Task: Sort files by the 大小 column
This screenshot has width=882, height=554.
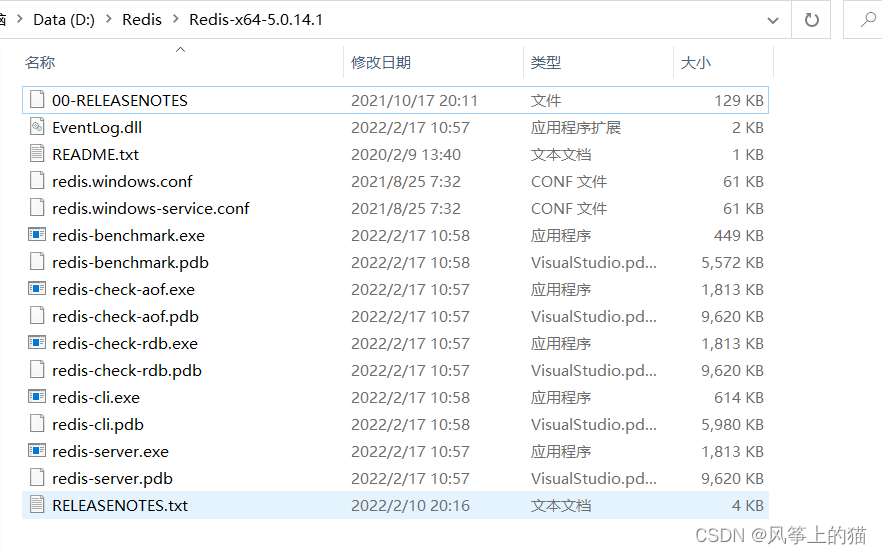Action: (x=696, y=62)
